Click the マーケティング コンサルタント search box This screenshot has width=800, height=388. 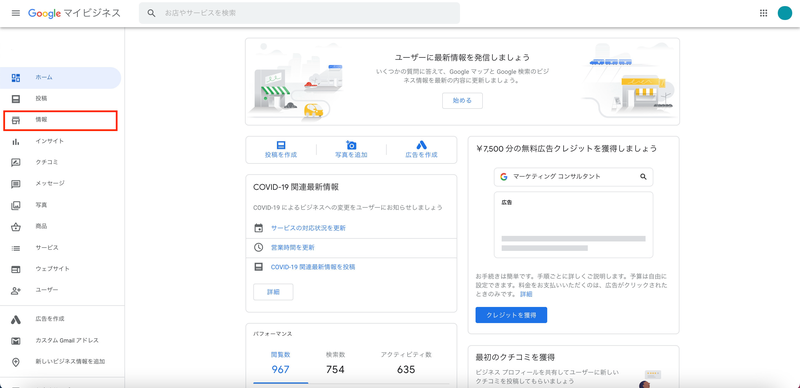click(573, 177)
